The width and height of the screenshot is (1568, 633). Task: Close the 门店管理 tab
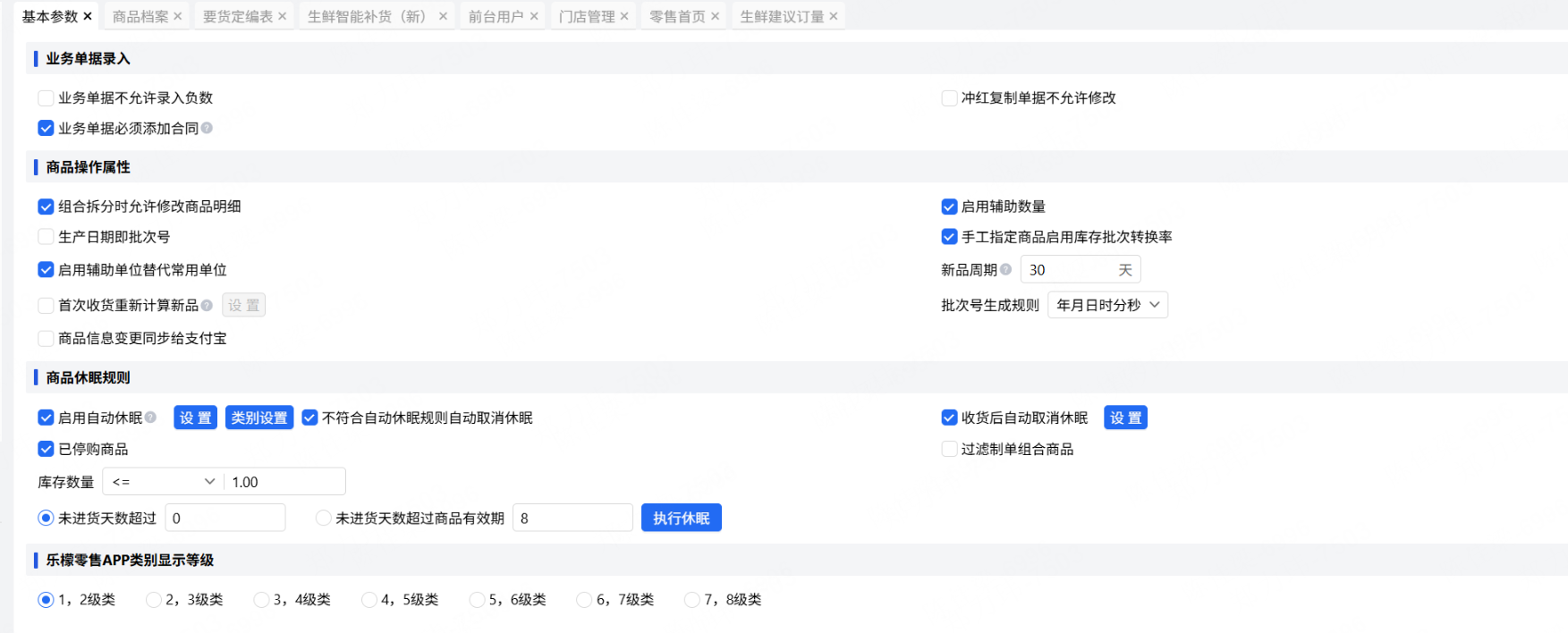point(624,16)
